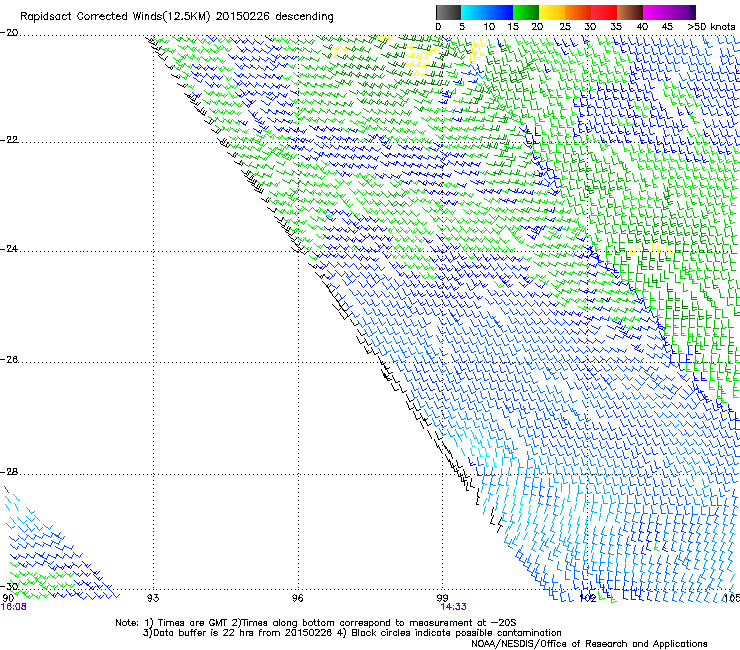Click the 14:33 pass time label
This screenshot has width=740, height=650.
tap(454, 607)
